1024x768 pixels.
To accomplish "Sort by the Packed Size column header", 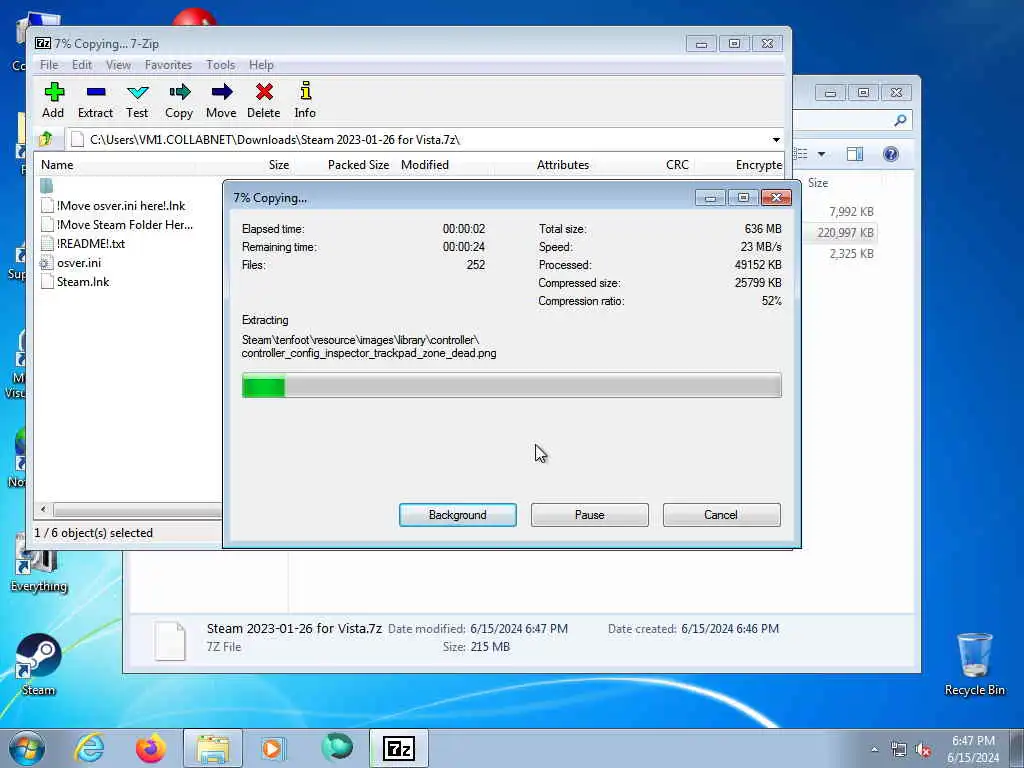I will (358, 165).
